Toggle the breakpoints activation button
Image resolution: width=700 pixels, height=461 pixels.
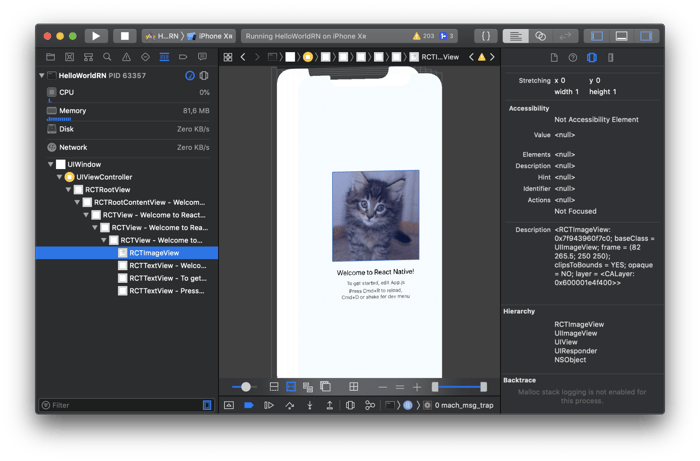[x=249, y=405]
